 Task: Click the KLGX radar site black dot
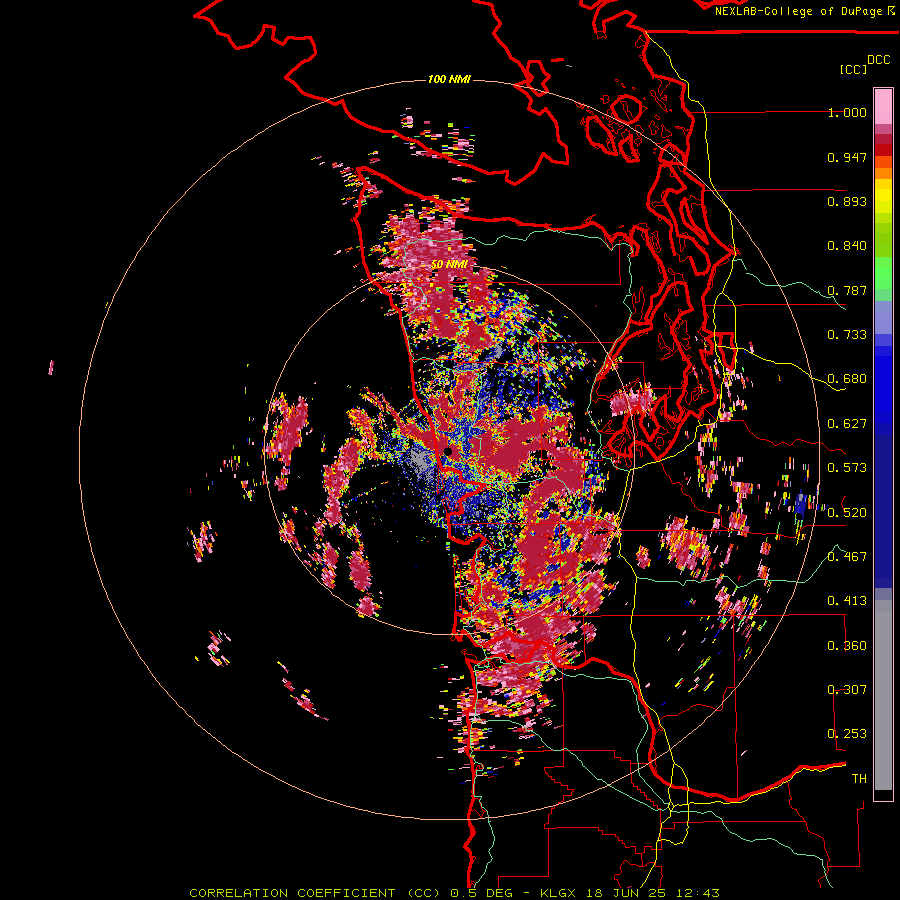[x=448, y=452]
